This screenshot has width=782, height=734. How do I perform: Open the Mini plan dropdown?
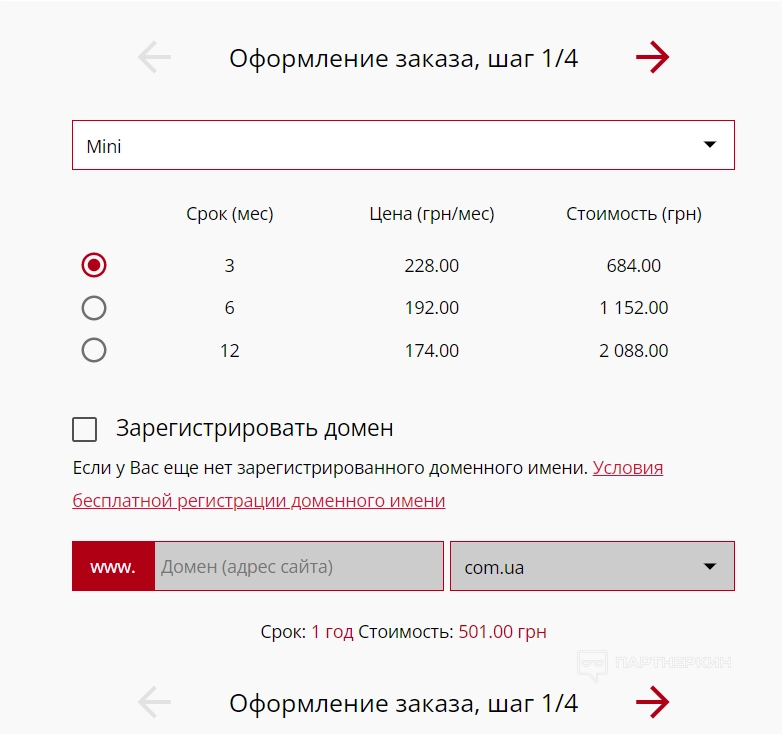point(403,146)
